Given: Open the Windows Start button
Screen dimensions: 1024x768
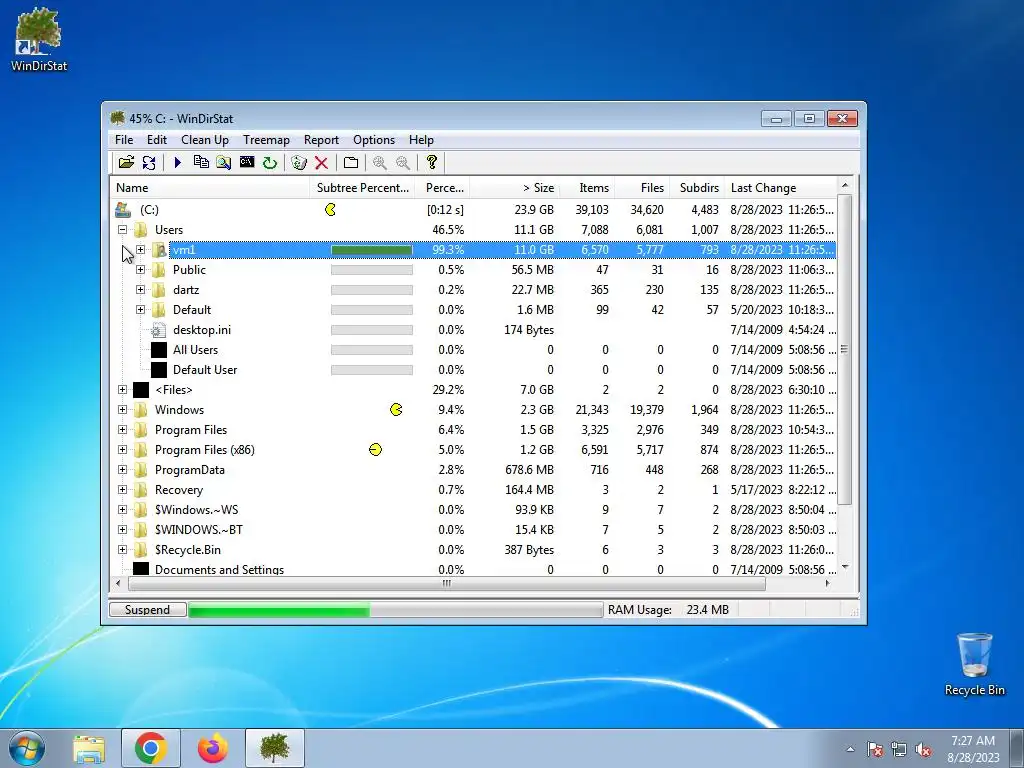Looking at the screenshot, I should tap(27, 748).
